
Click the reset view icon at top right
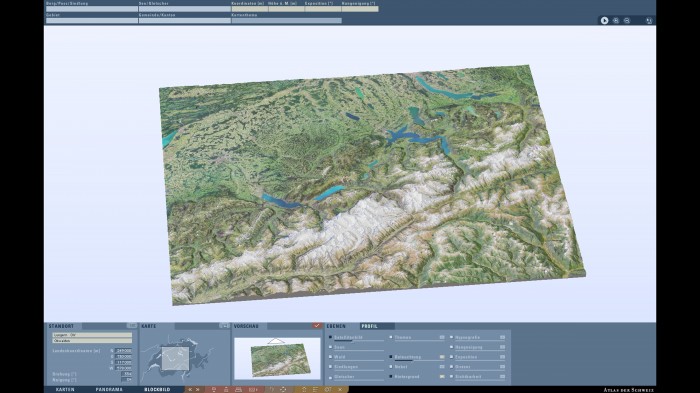(649, 21)
